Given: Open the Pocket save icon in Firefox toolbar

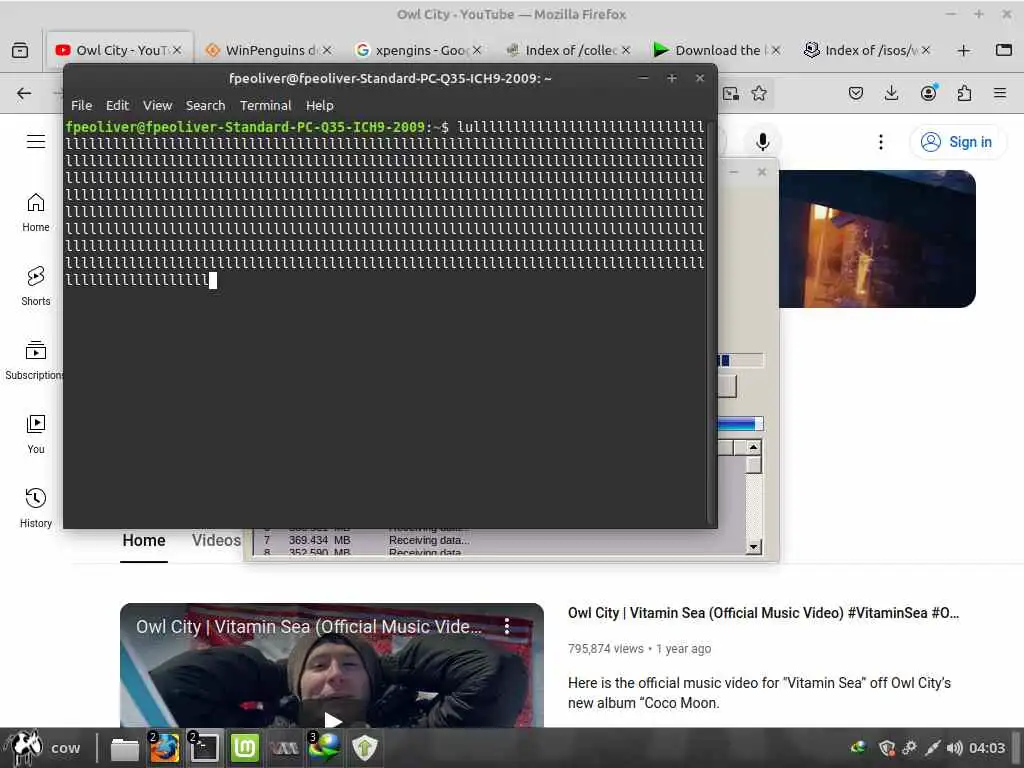Looking at the screenshot, I should (x=856, y=93).
